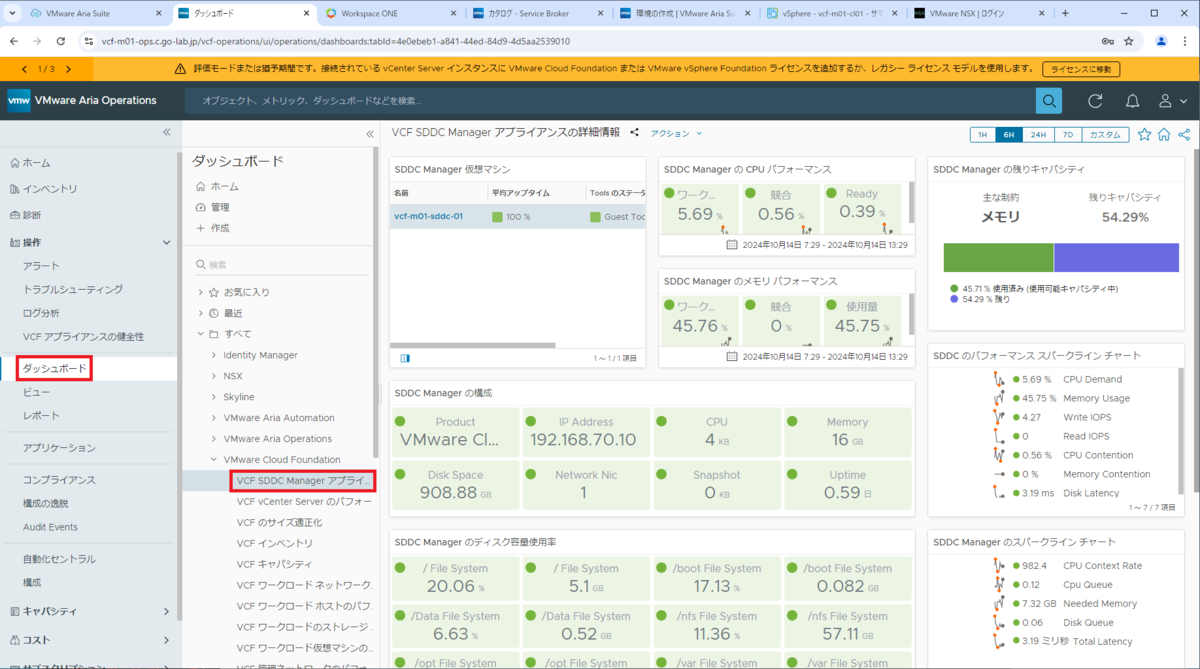Click the vcf-m01-sddc-01 VM link
The width and height of the screenshot is (1200, 669).
click(428, 216)
